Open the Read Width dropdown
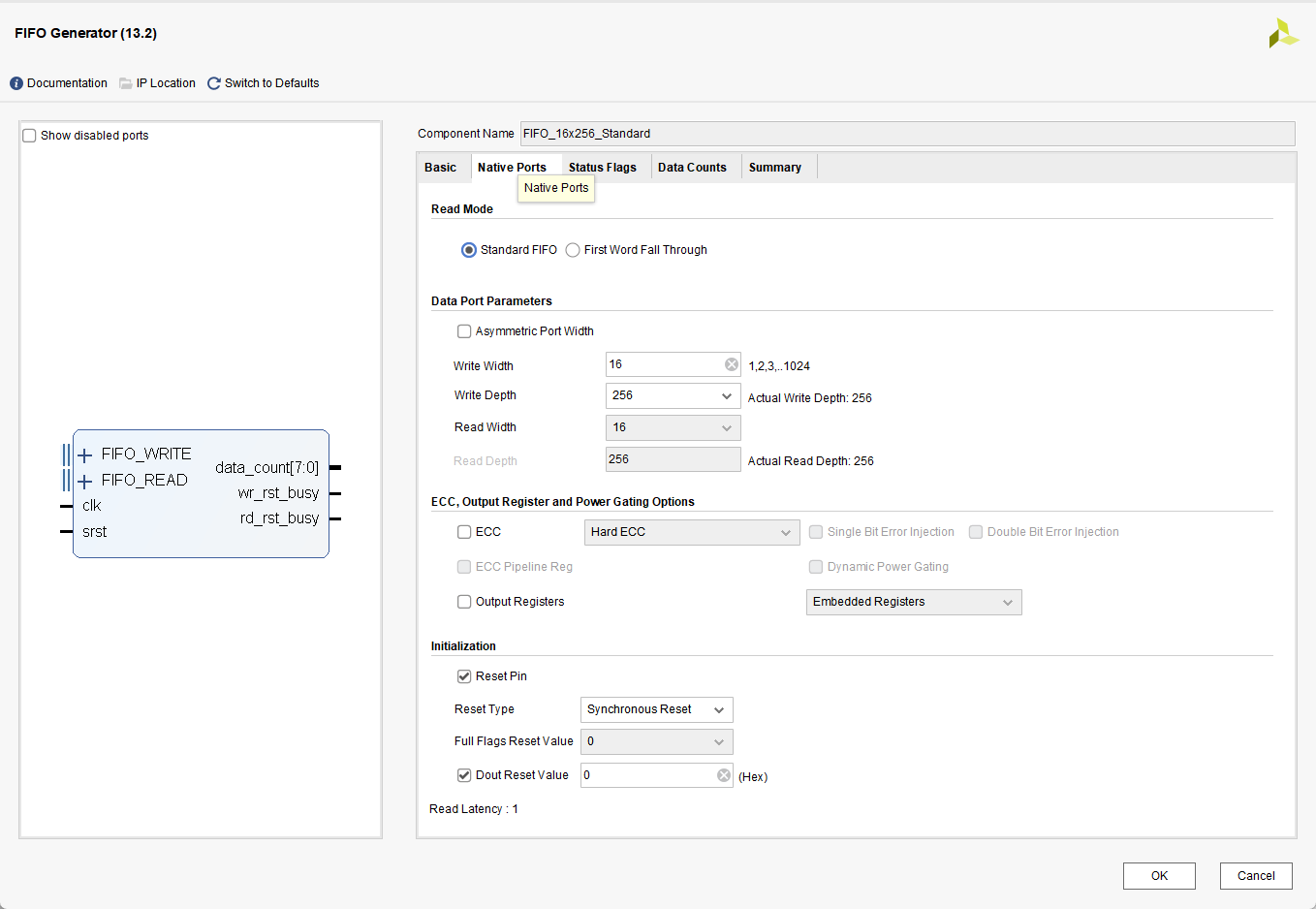 point(674,427)
